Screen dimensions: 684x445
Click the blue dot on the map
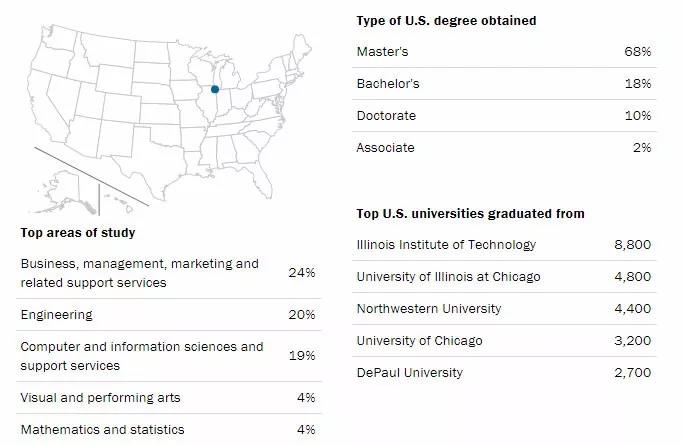click(x=214, y=89)
